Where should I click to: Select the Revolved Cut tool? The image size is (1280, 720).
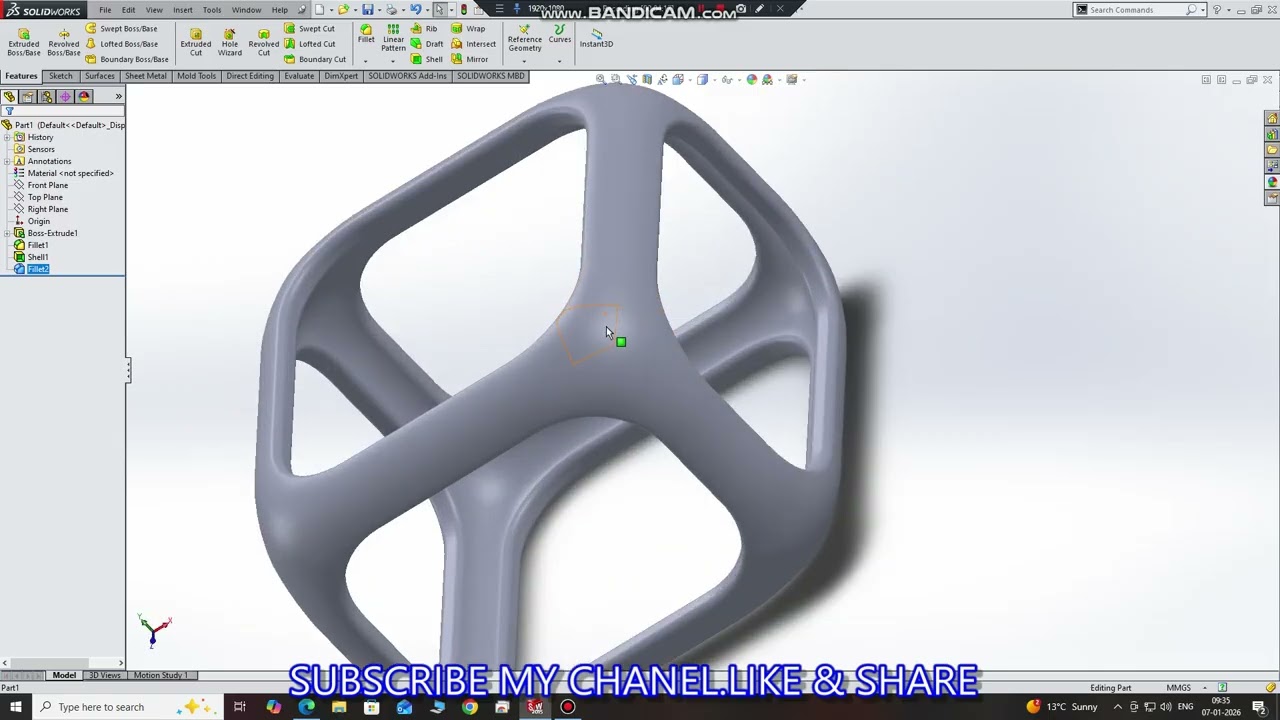point(263,41)
